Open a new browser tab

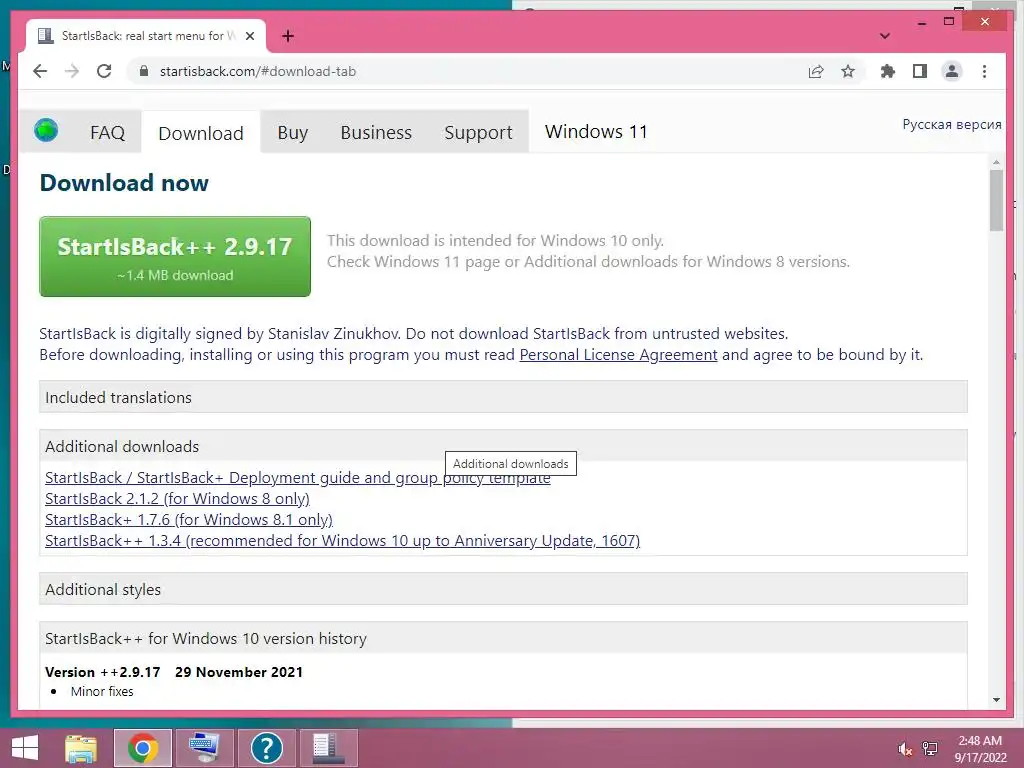(288, 36)
